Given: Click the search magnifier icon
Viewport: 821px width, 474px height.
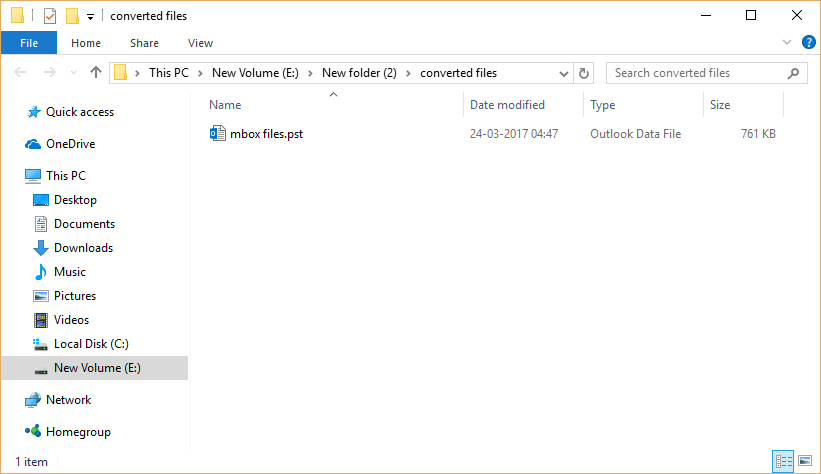Looking at the screenshot, I should click(x=793, y=73).
